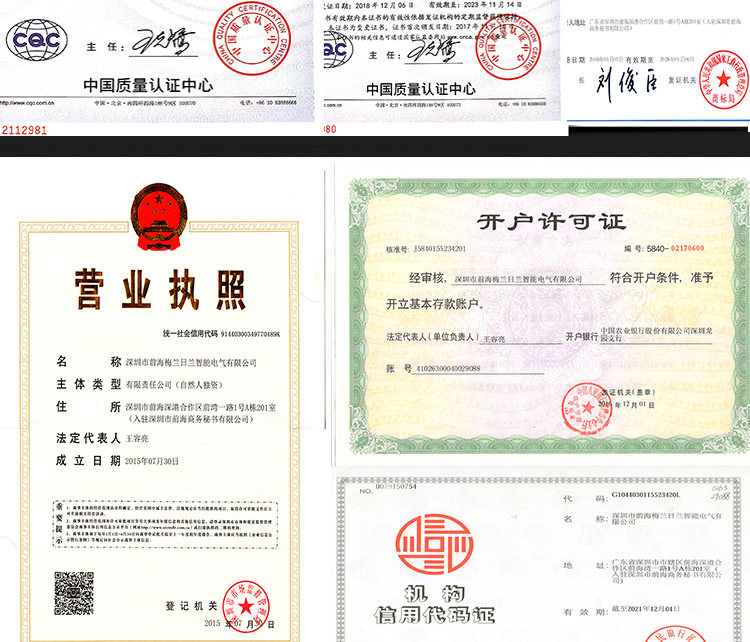Click 中国质量认证中心 on the left certificate
The width and height of the screenshot is (750, 642).
point(148,86)
